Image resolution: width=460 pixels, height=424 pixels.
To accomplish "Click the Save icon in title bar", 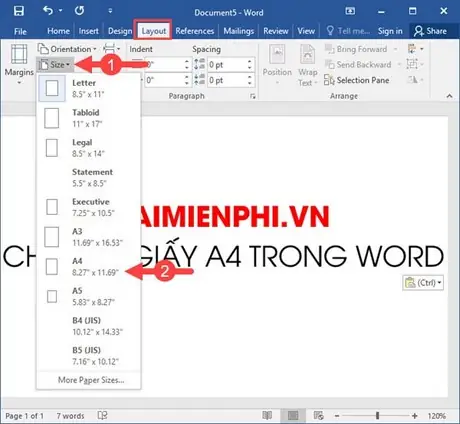I will [19, 11].
